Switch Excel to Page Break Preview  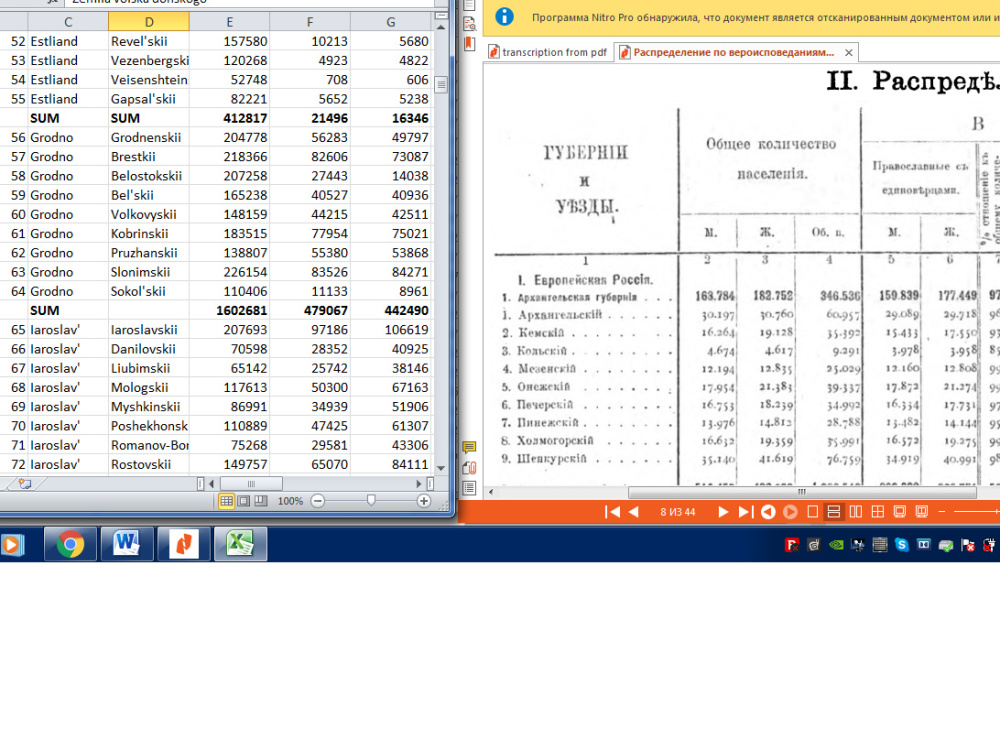click(x=261, y=501)
